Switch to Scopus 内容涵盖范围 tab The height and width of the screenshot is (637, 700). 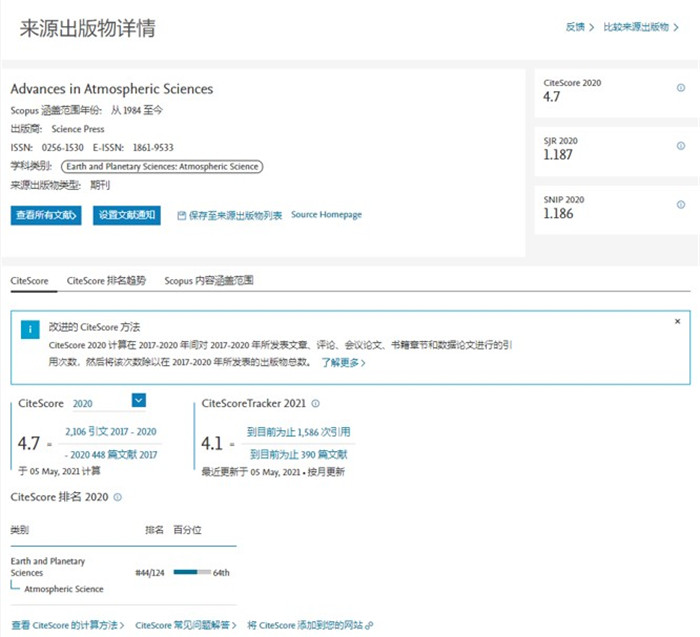coord(209,281)
